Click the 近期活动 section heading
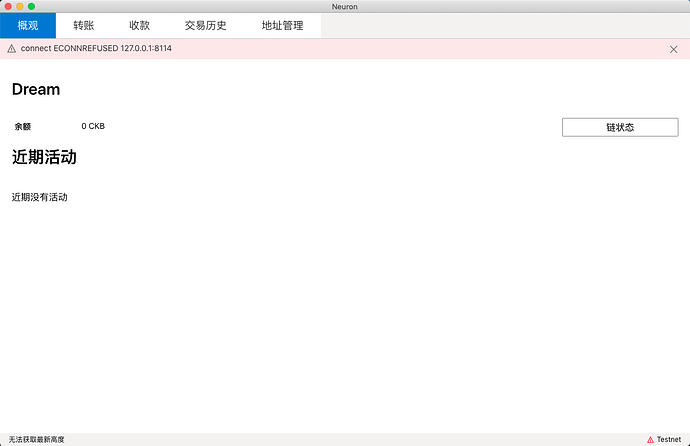Screen dimensions: 690x446 [44, 157]
